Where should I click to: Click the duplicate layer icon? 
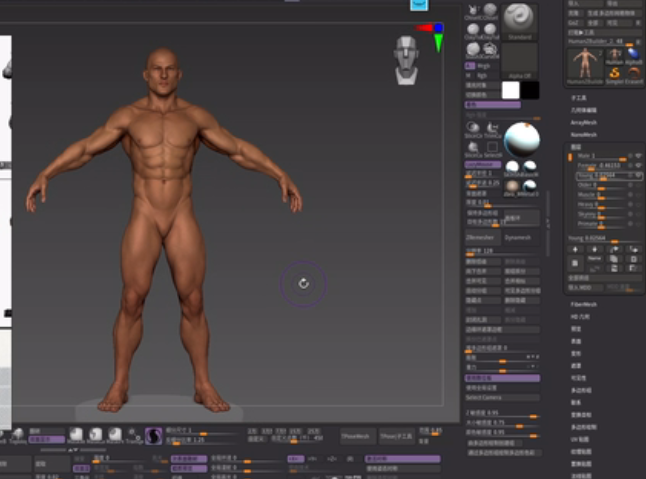[613, 259]
